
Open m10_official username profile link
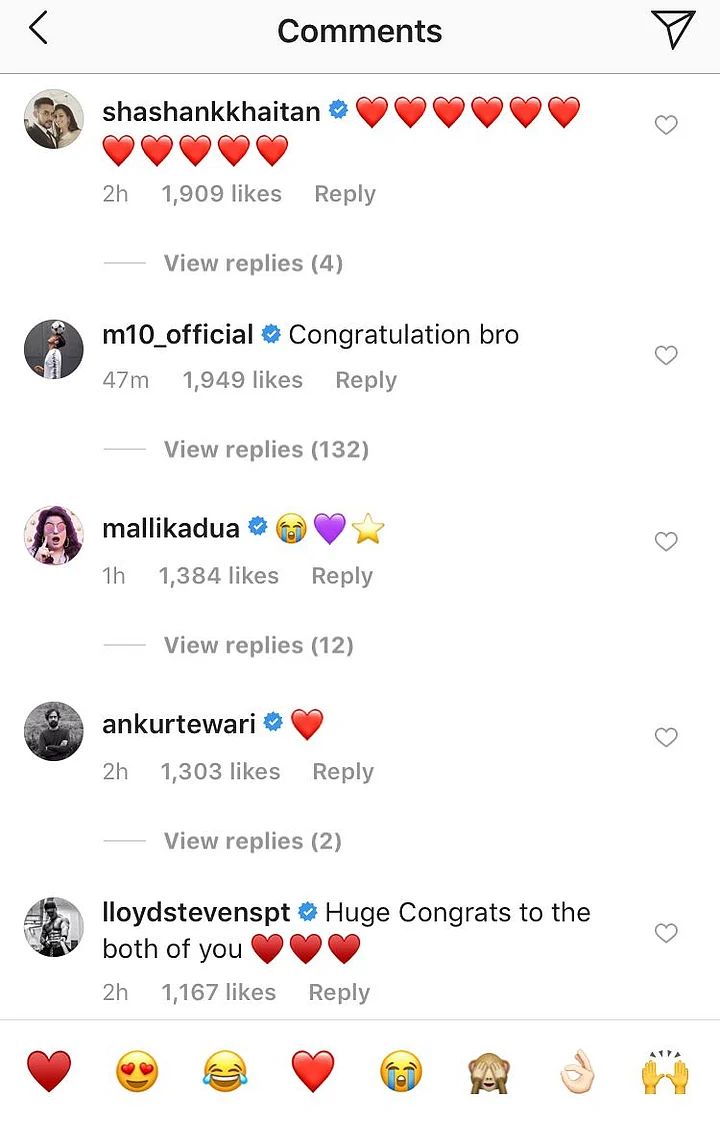pos(178,335)
